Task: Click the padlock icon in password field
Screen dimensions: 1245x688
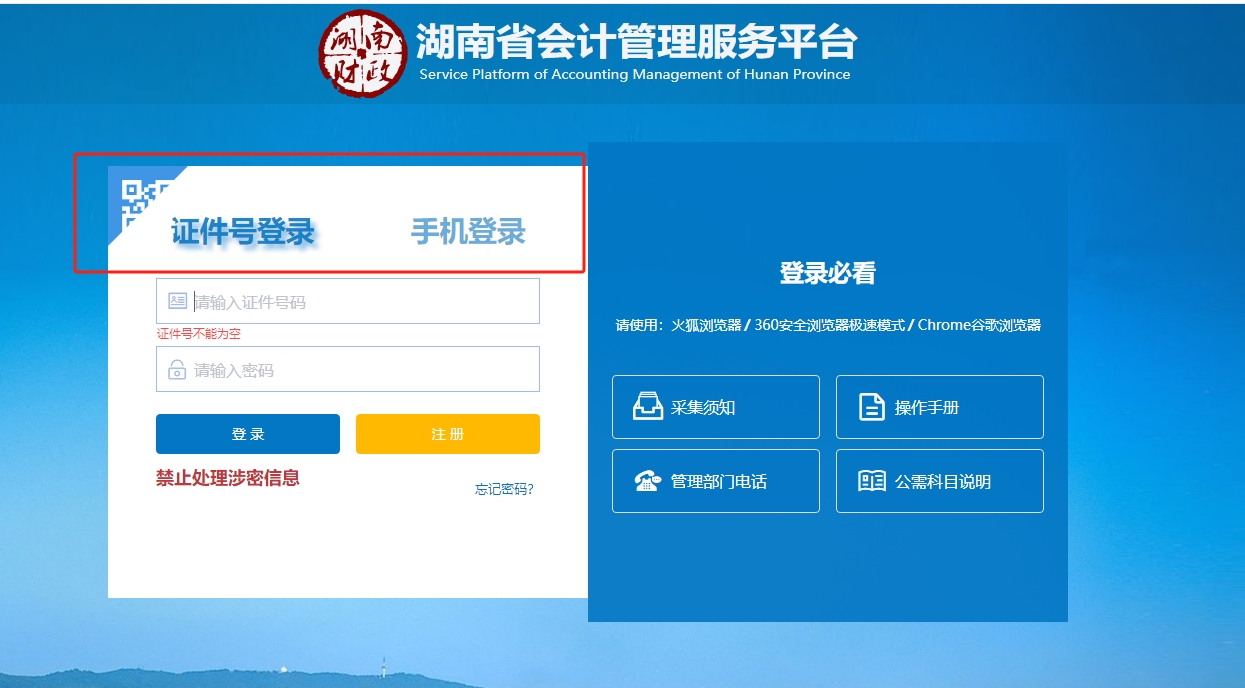Action: [173, 368]
